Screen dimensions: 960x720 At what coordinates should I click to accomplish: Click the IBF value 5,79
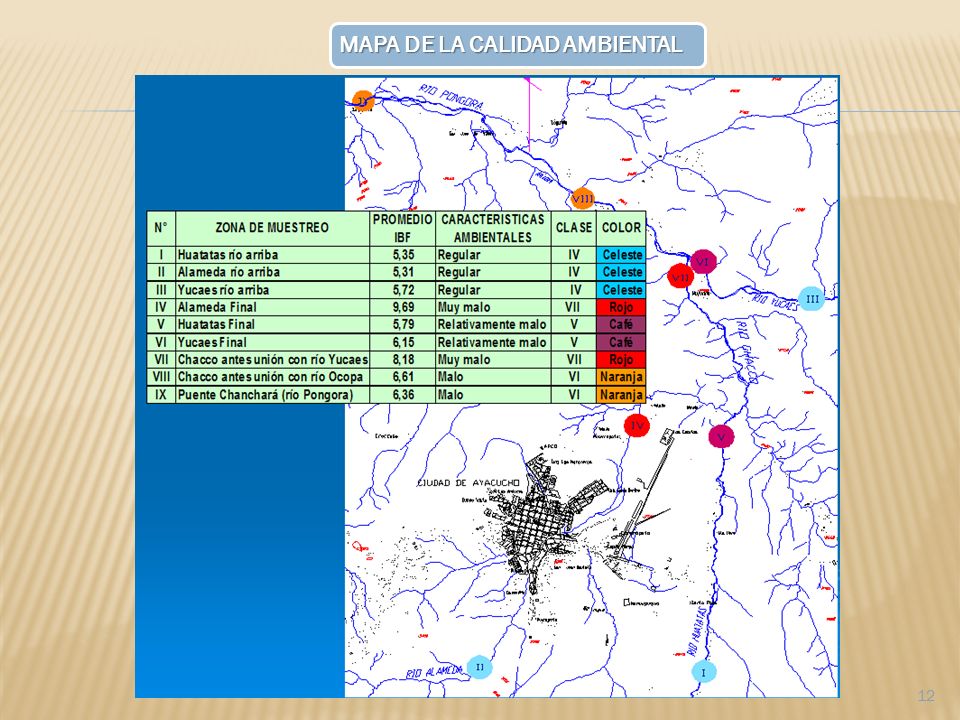tap(402, 324)
